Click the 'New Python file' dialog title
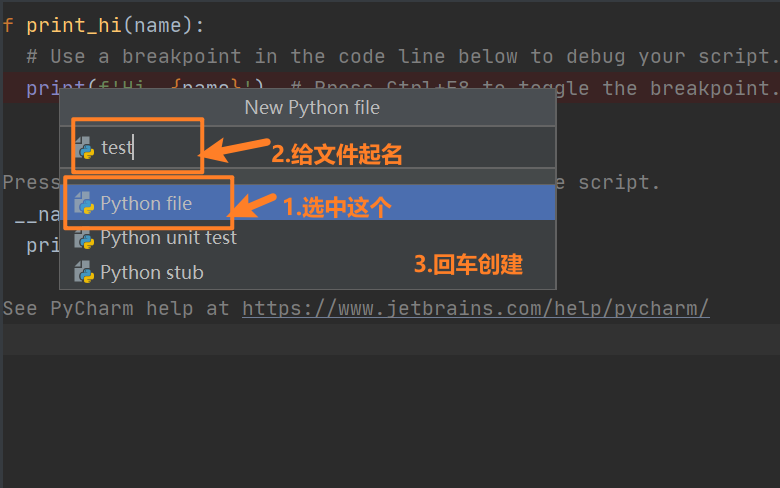The width and height of the screenshot is (780, 488). (312, 107)
